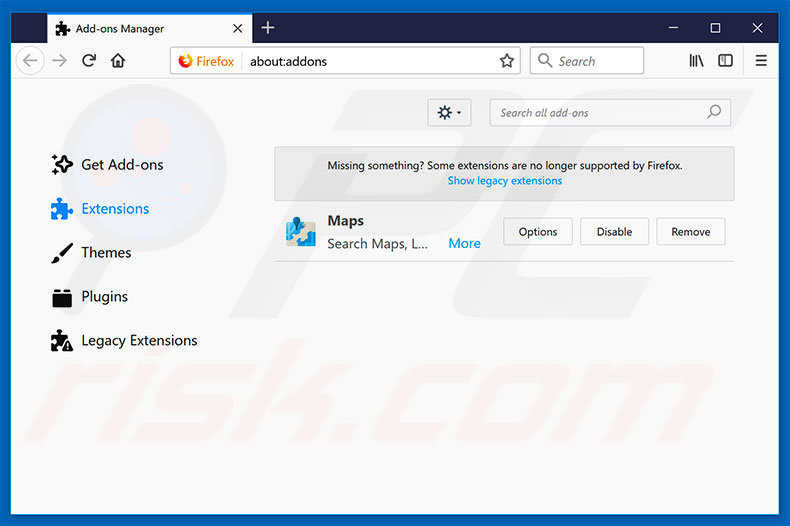Go to the Firefox home page

click(x=118, y=61)
